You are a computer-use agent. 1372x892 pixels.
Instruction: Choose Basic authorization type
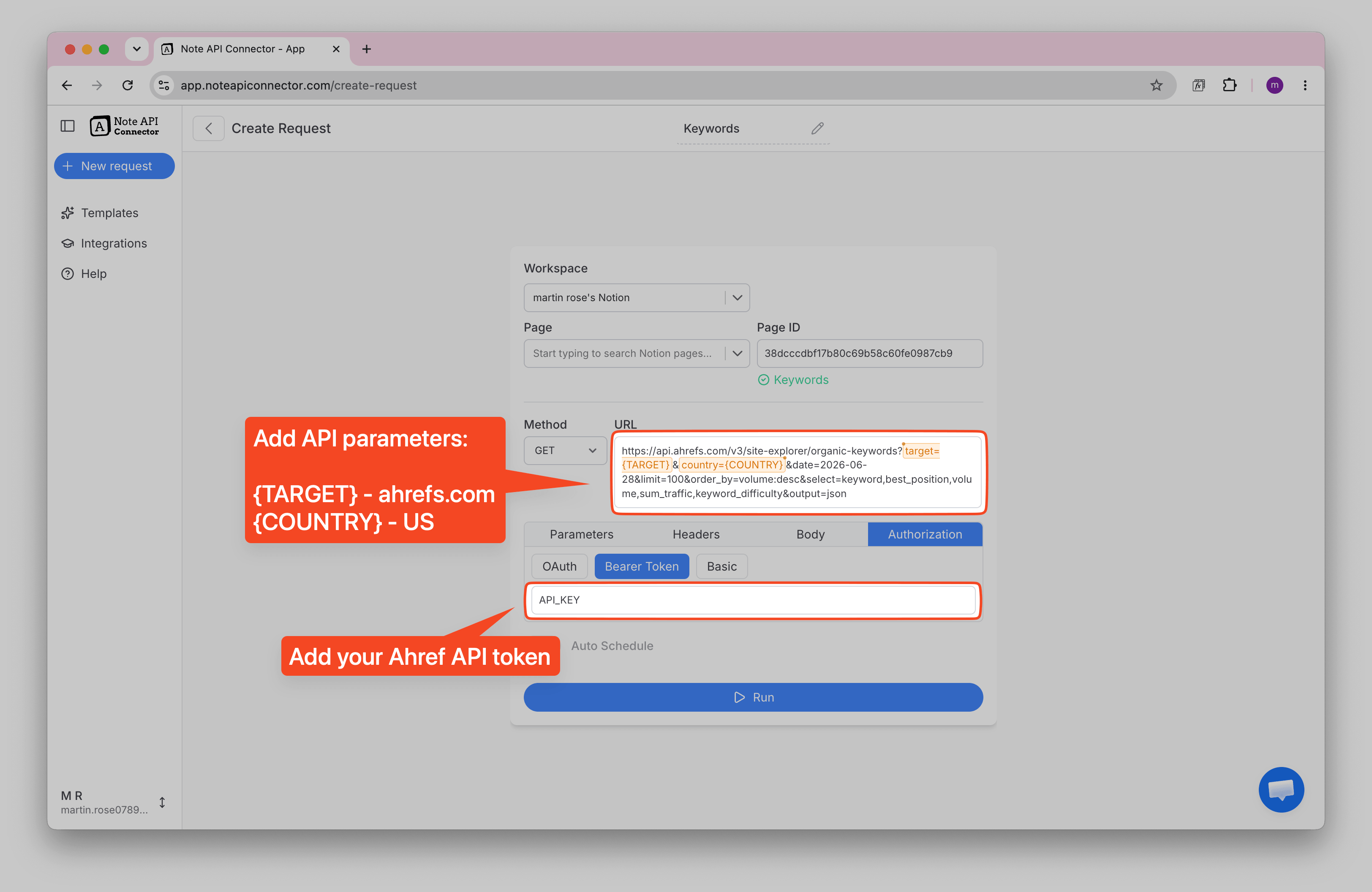(x=722, y=566)
